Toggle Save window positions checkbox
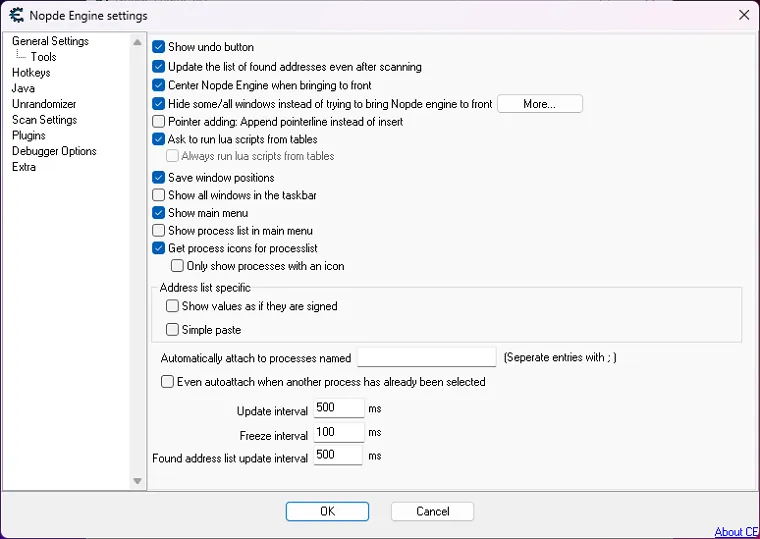 [158, 177]
